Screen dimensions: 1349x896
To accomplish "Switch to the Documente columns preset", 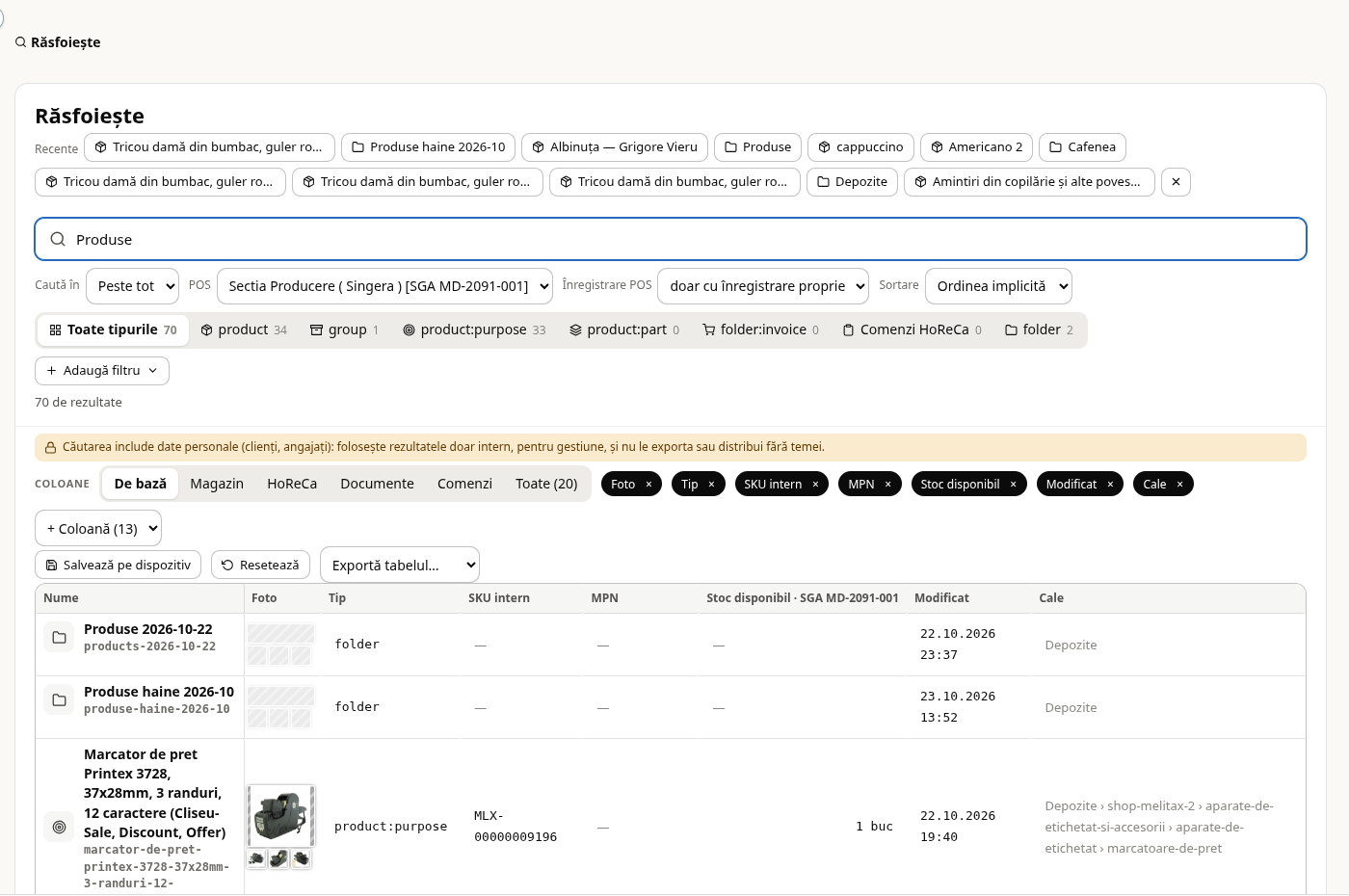I will click(x=377, y=484).
